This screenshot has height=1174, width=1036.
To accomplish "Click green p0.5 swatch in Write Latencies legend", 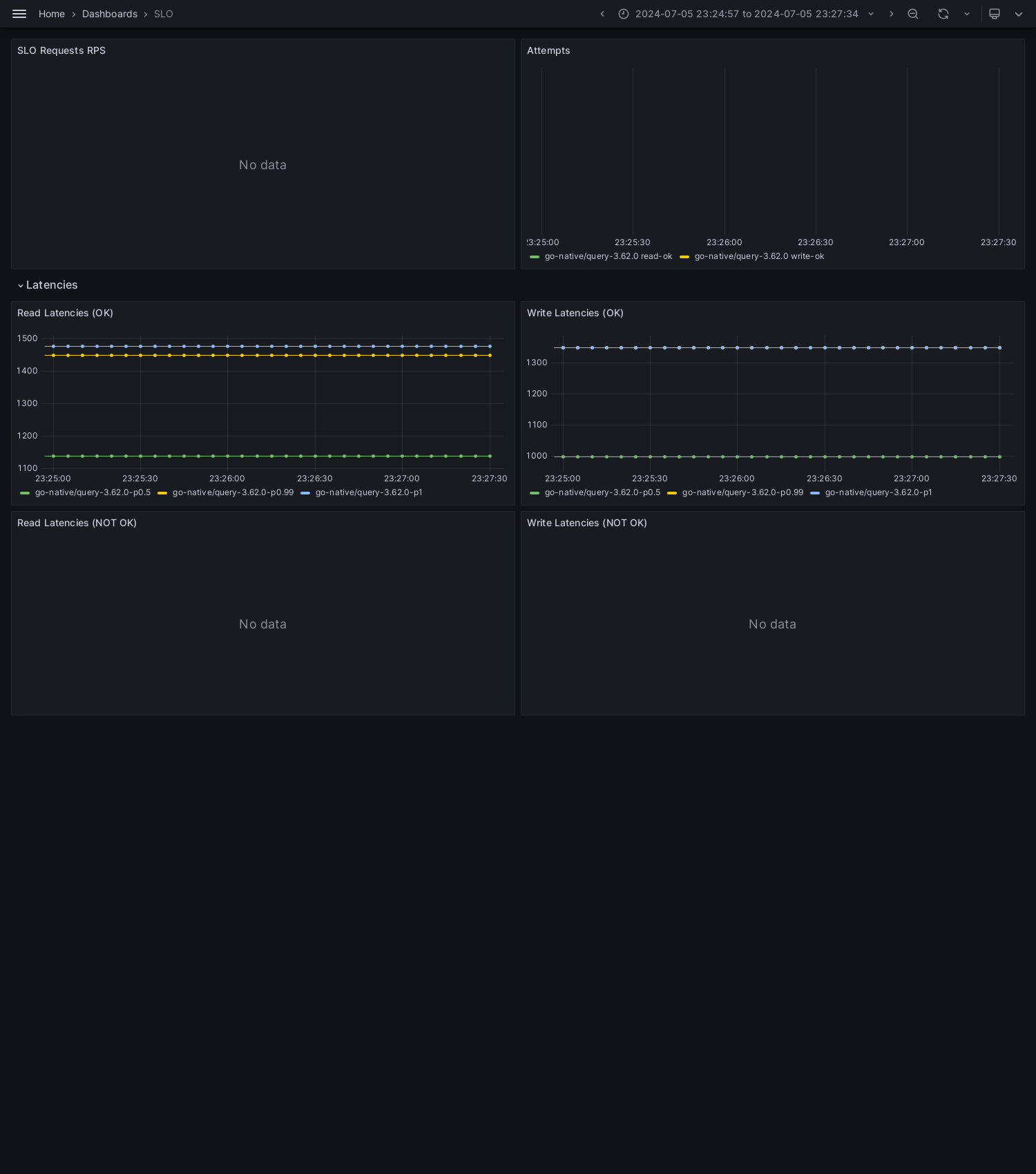I will click(535, 493).
